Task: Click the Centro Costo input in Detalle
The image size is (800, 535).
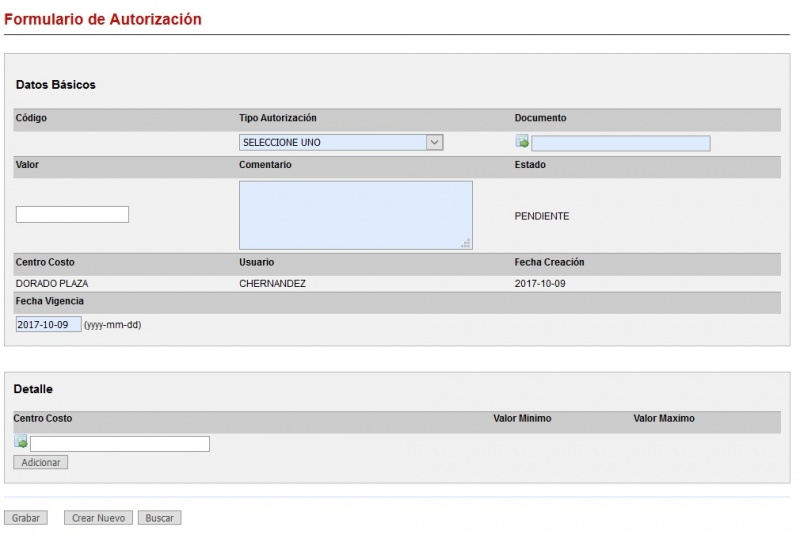Action: [120, 444]
